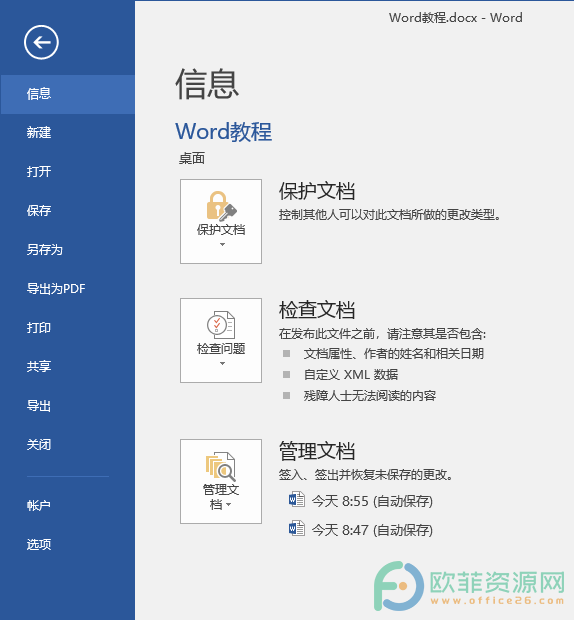
Task: Expand the 保护文档 dropdown arrow
Action: point(222,244)
